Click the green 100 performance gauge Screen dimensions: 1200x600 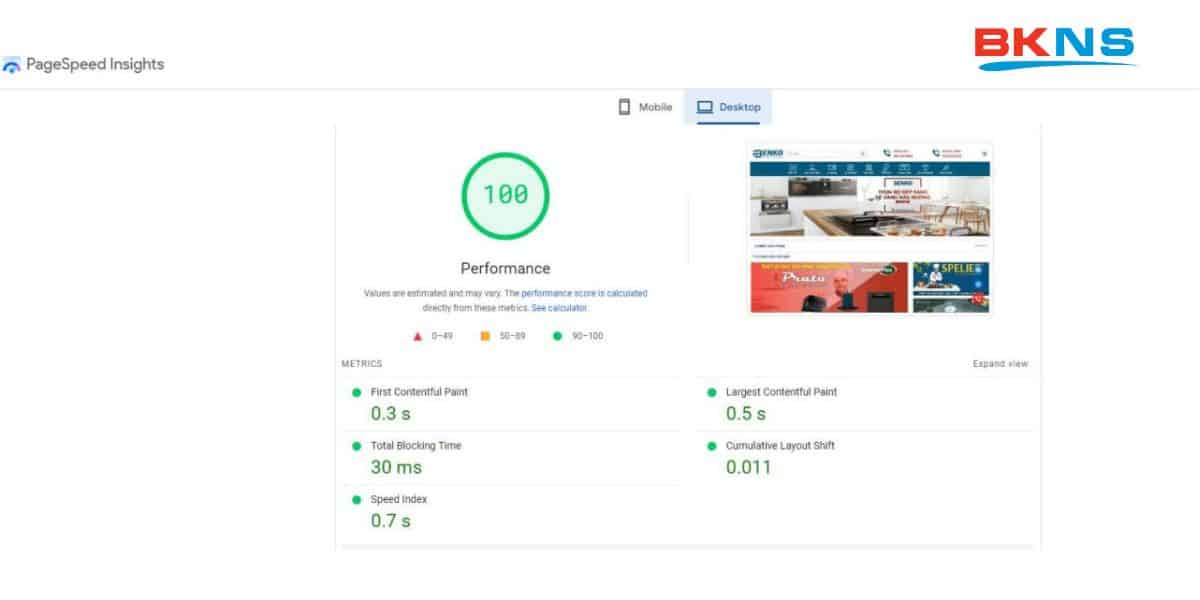[x=505, y=197]
